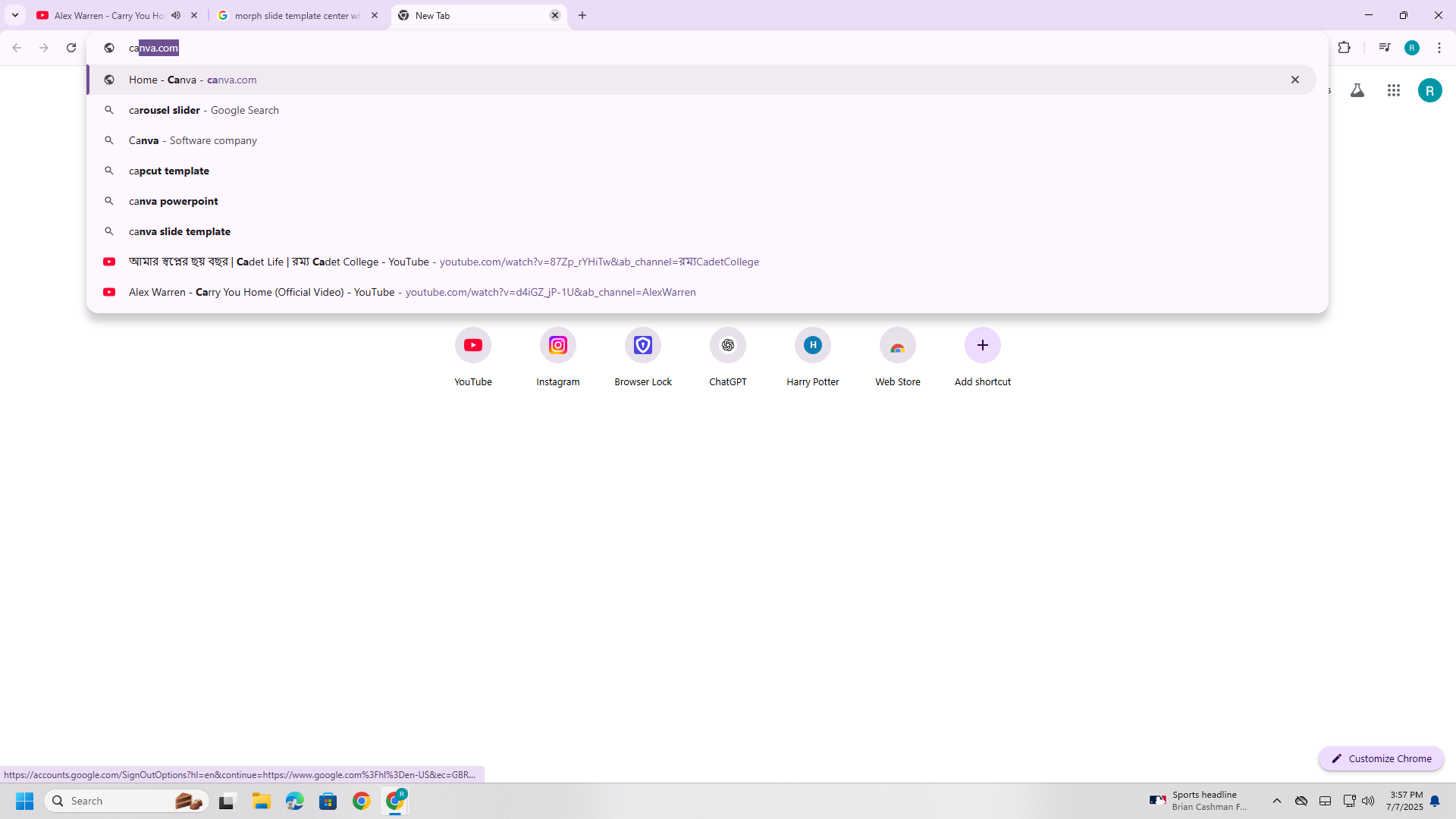Screen dimensions: 1456x819
Task: Close the Alex Warren tab
Action: click(x=194, y=15)
